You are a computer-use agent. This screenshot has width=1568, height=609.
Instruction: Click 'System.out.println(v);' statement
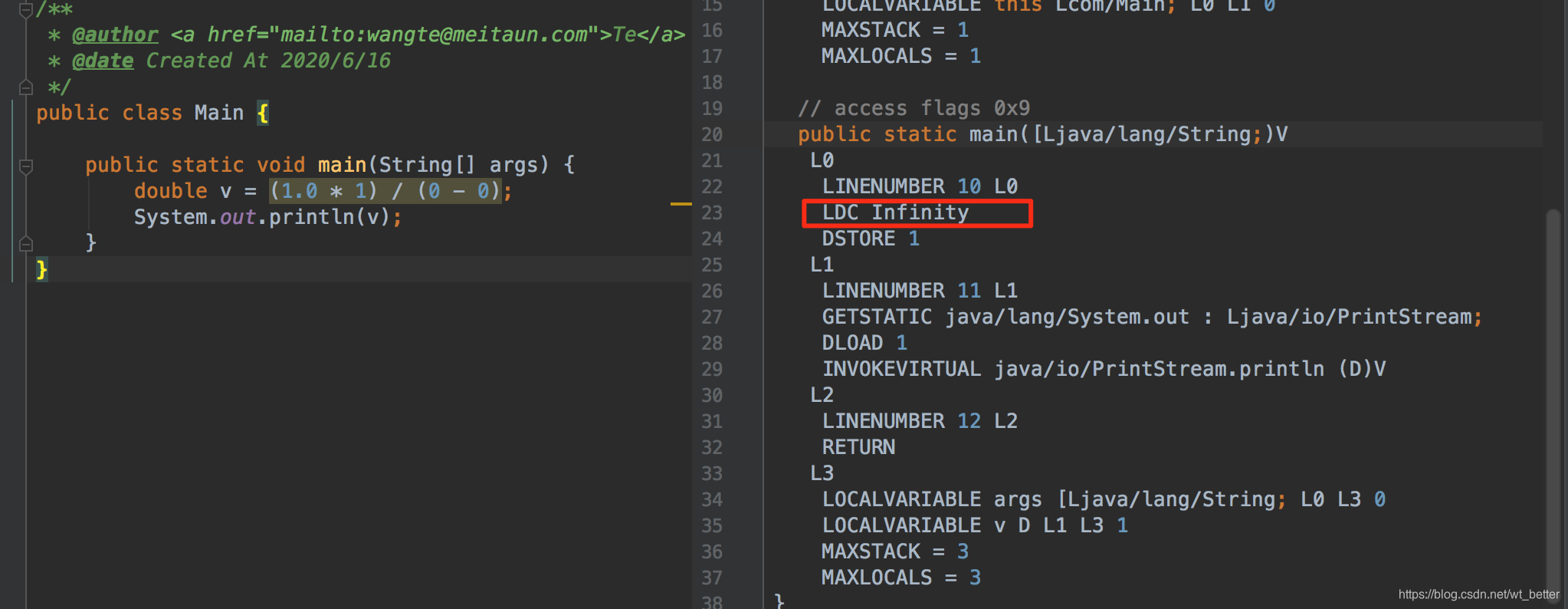tap(268, 217)
